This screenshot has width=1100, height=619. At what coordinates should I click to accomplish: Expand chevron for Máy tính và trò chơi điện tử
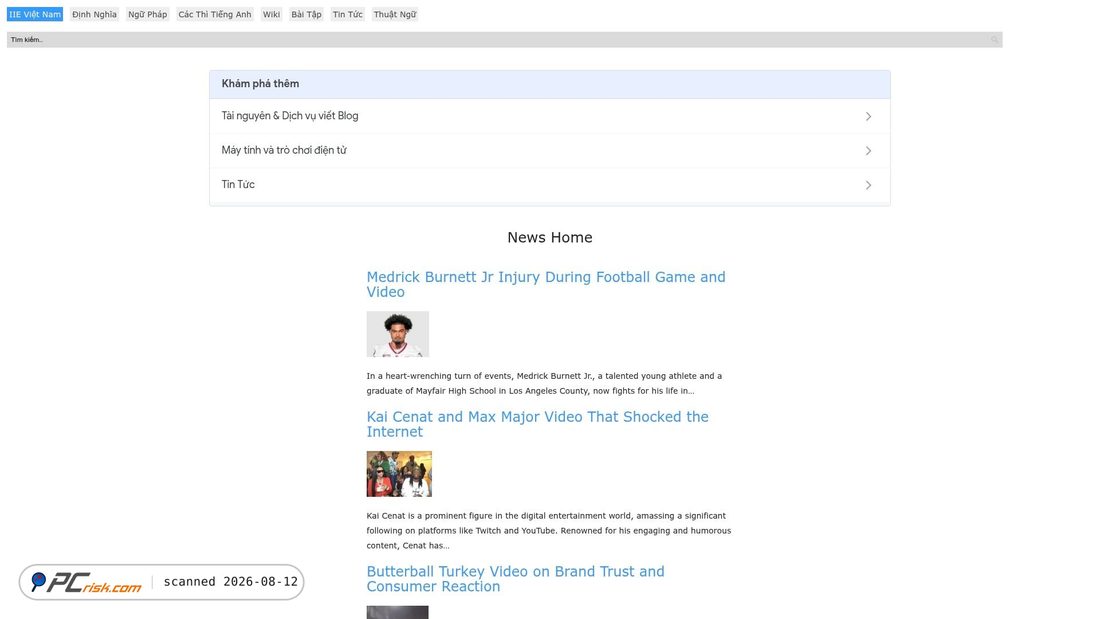pyautogui.click(x=868, y=151)
